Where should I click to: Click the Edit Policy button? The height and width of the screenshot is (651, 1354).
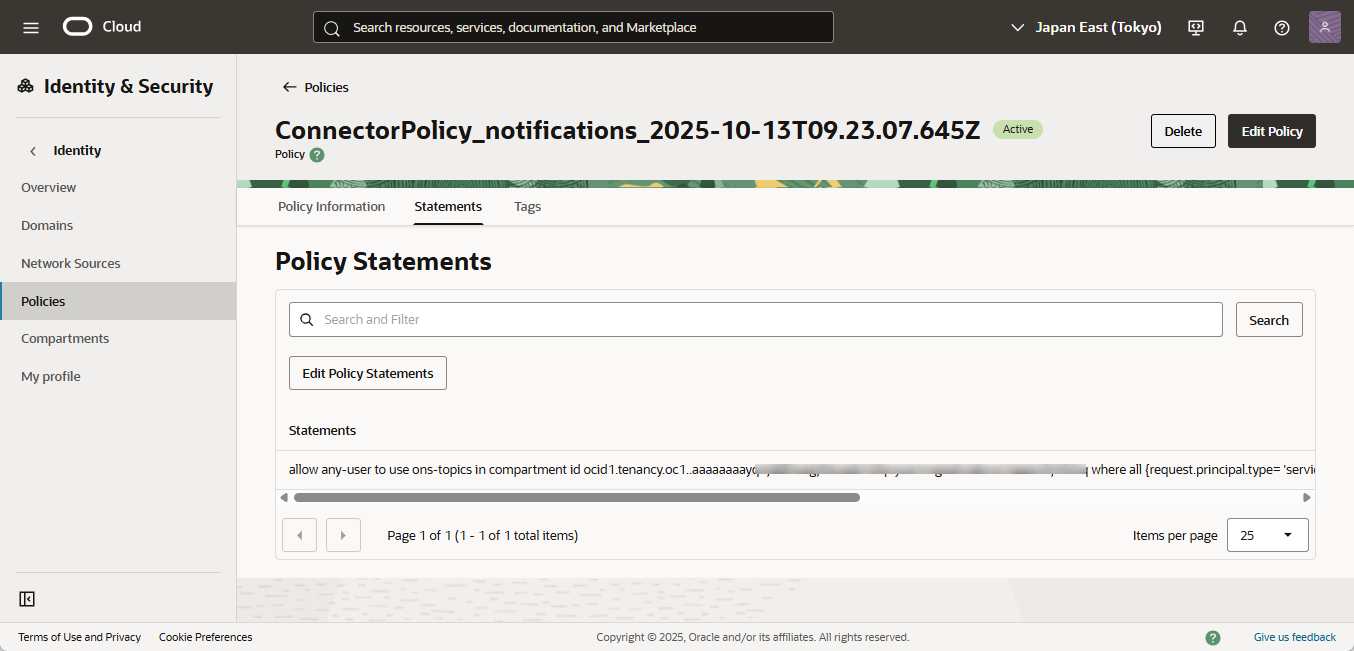(1271, 131)
